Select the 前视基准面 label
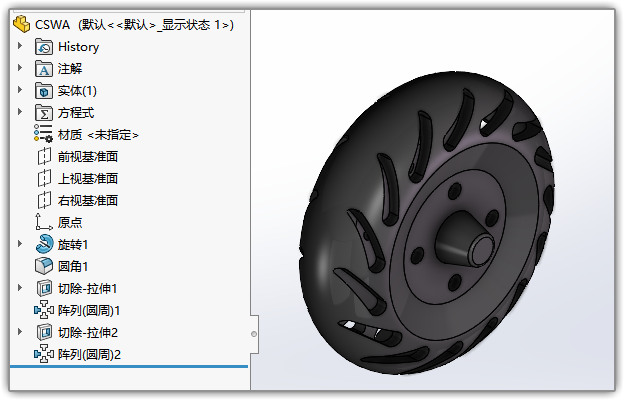This screenshot has width=624, height=400. [88, 156]
